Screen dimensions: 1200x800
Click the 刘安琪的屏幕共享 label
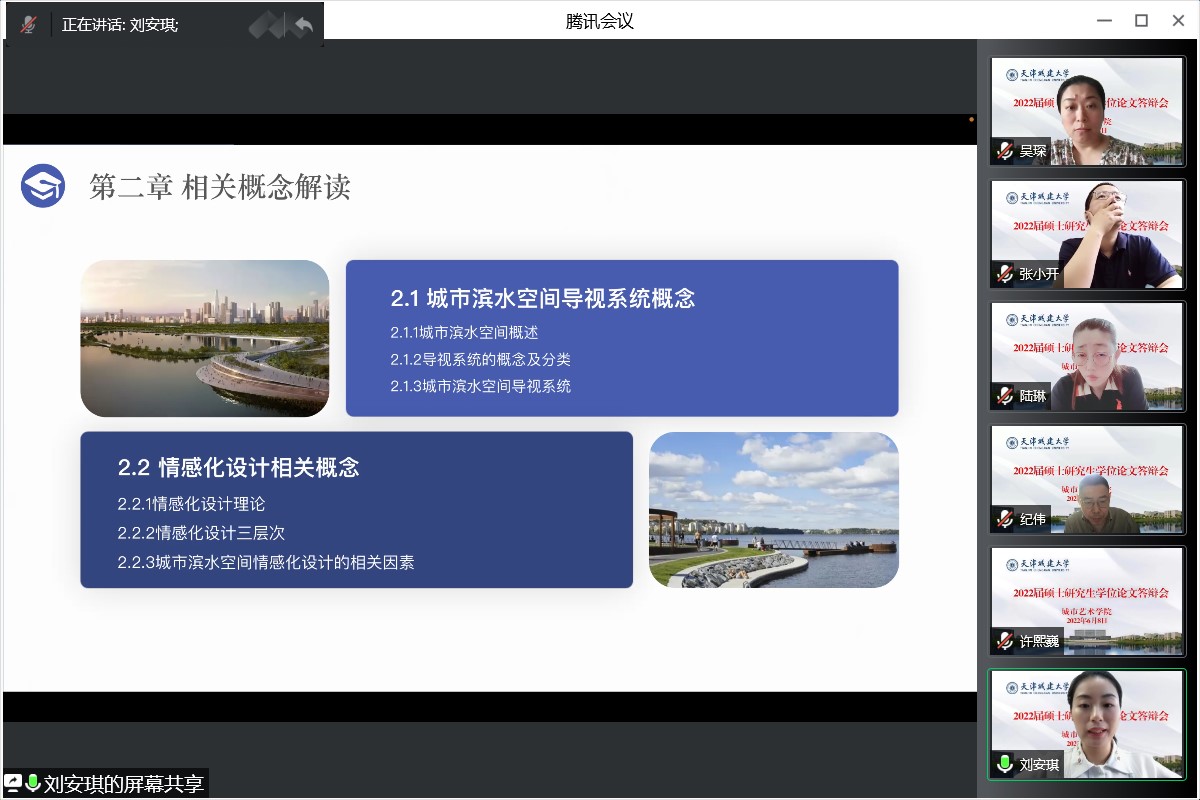coord(124,784)
